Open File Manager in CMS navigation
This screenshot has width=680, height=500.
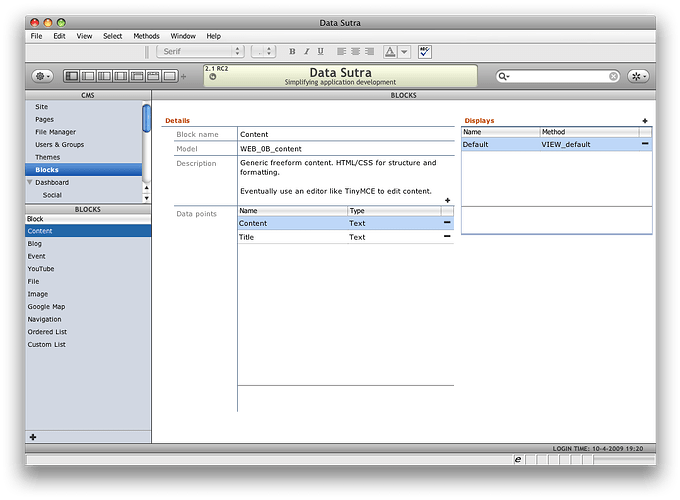point(83,132)
